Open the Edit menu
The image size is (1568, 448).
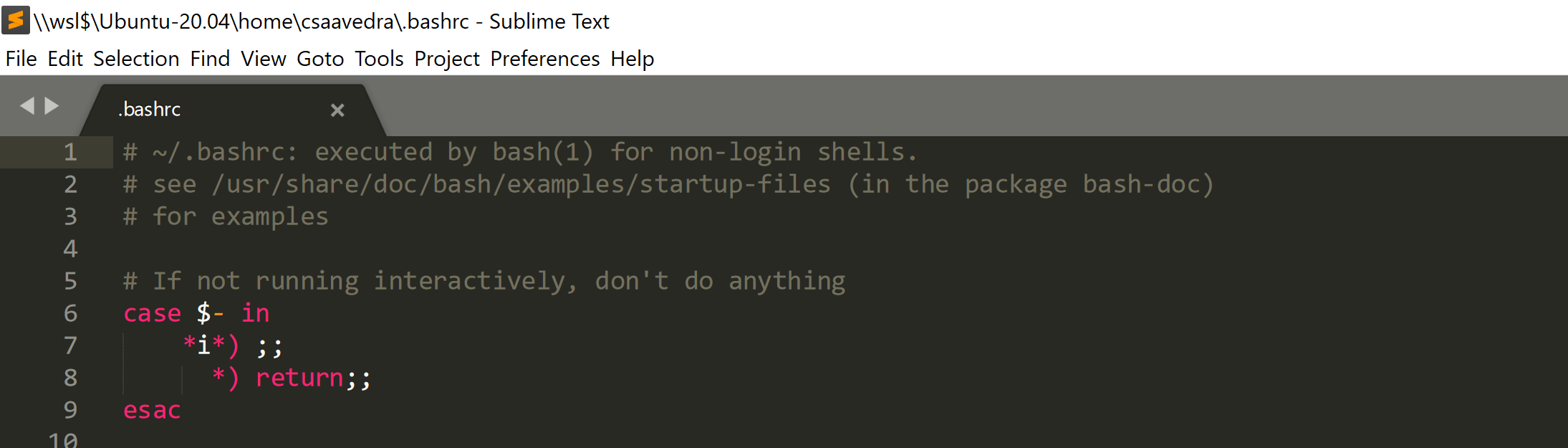[x=65, y=59]
